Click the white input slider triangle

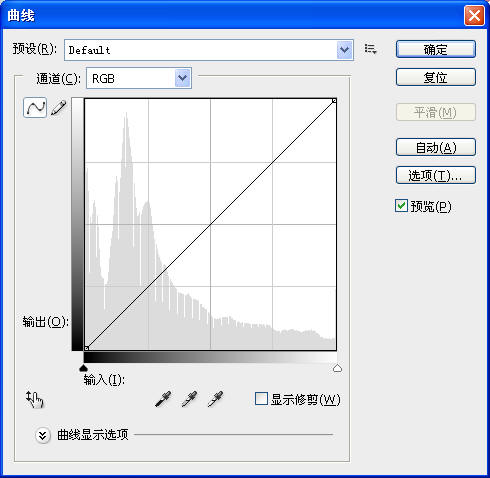337,368
